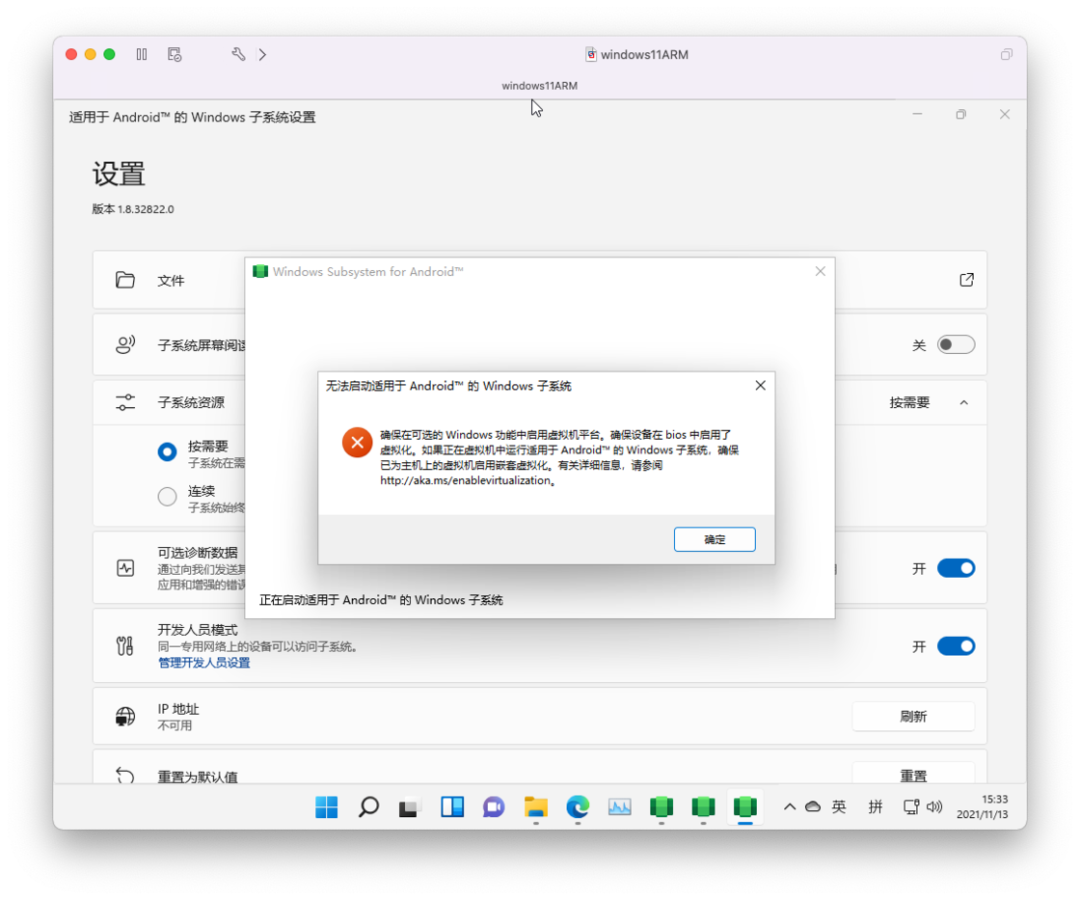Click the 刷新 button for IP address
The height and width of the screenshot is (900, 1080).
pos(913,716)
